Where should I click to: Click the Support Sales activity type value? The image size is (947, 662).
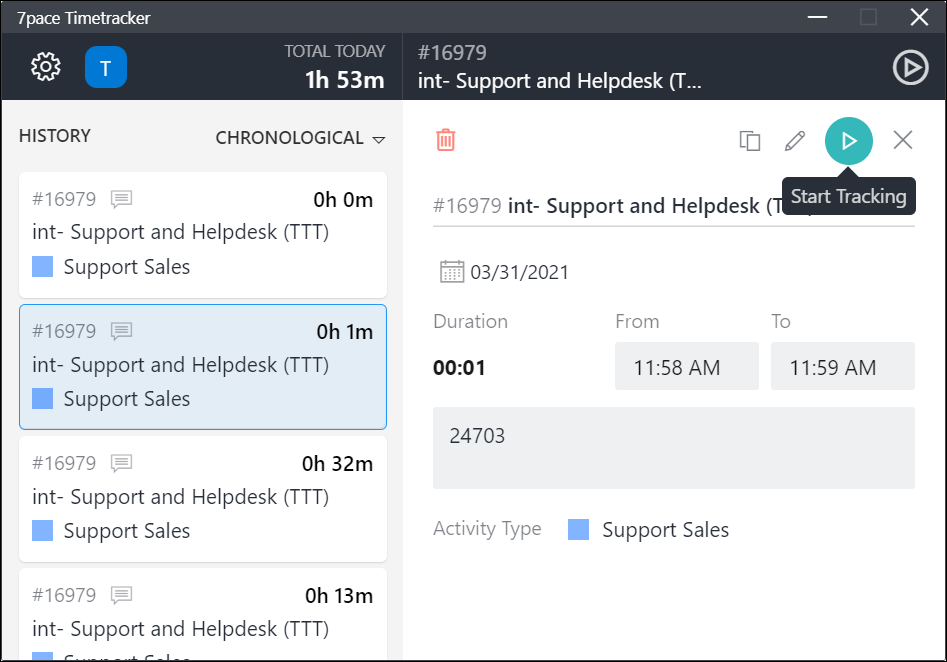(x=666, y=530)
